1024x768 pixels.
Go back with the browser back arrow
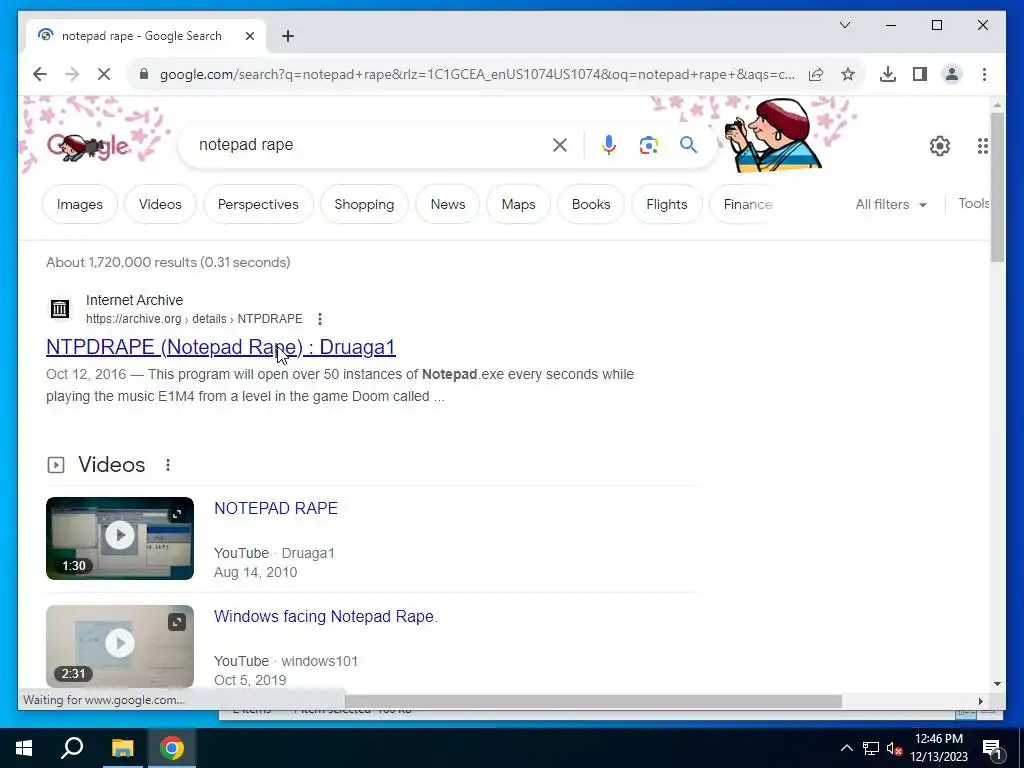tap(40, 74)
